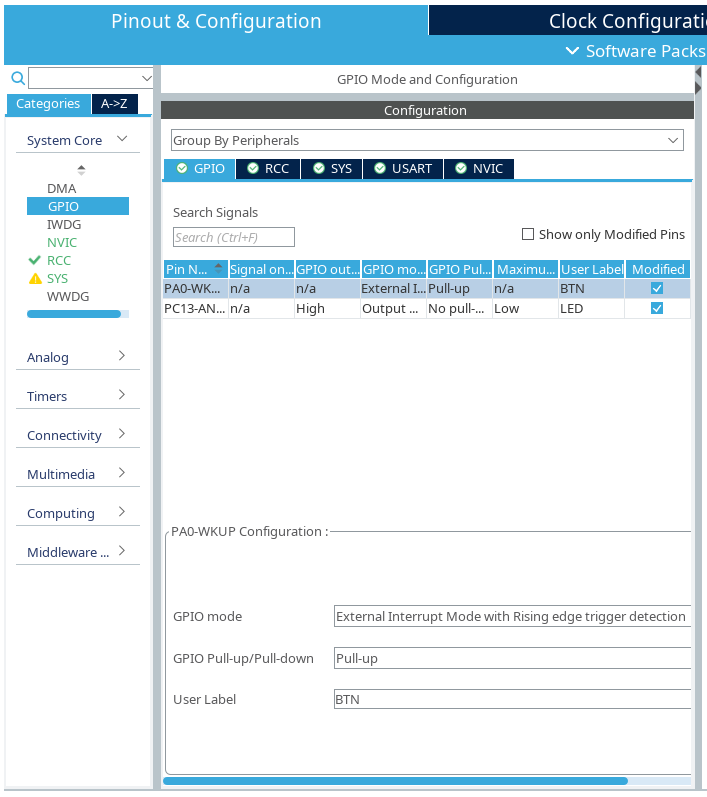This screenshot has height=797, width=707.
Task: Select the PA0-WKUP pin name cell
Action: point(196,289)
